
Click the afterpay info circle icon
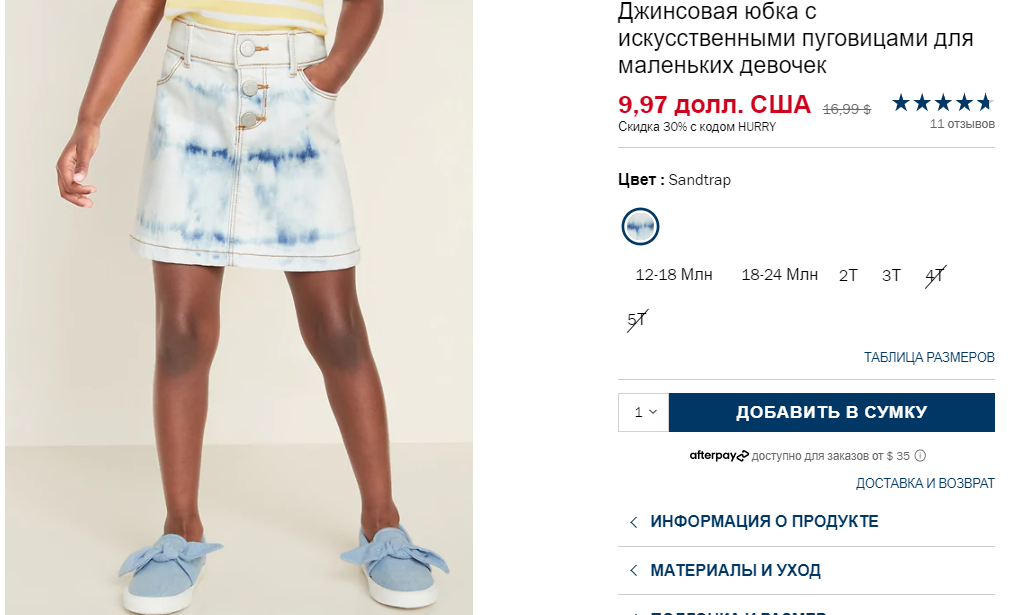point(920,456)
